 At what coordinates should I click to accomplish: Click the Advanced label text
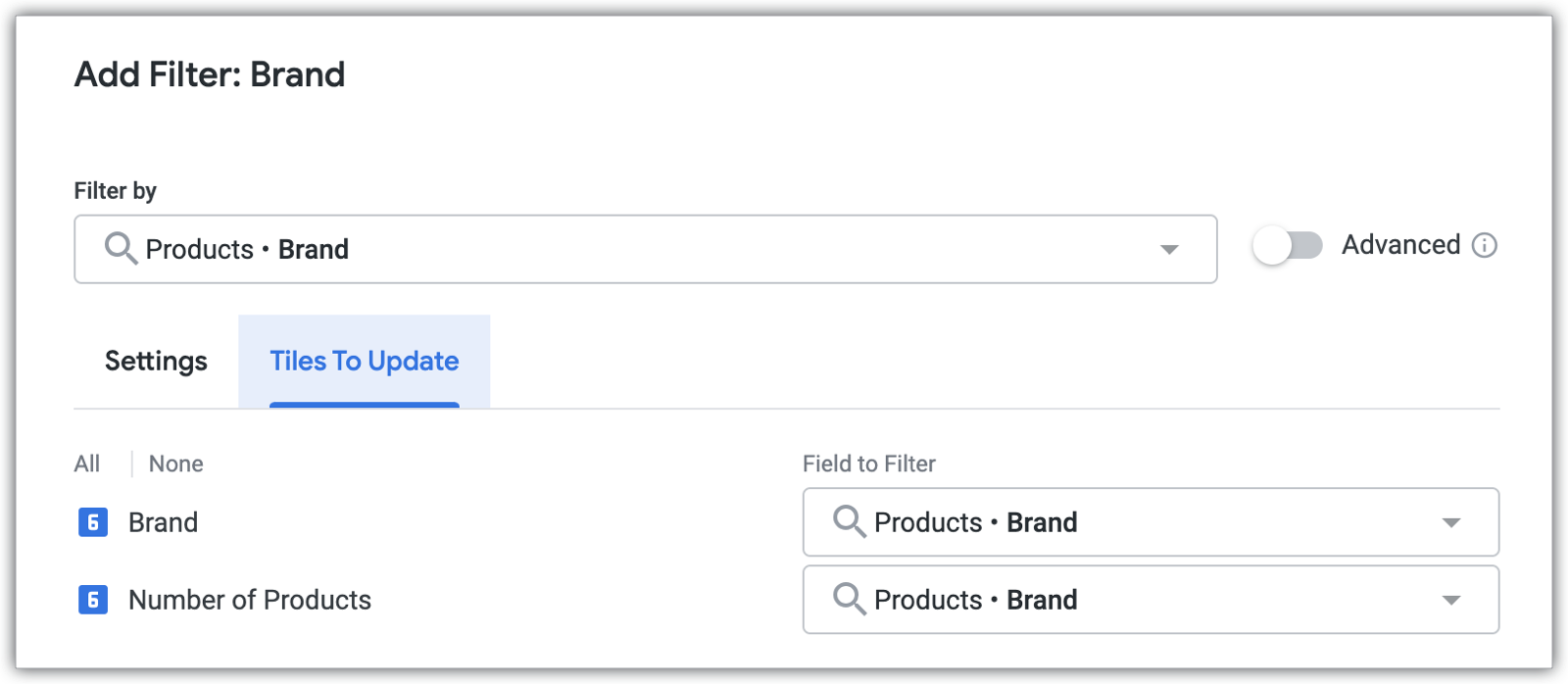pos(1400,245)
